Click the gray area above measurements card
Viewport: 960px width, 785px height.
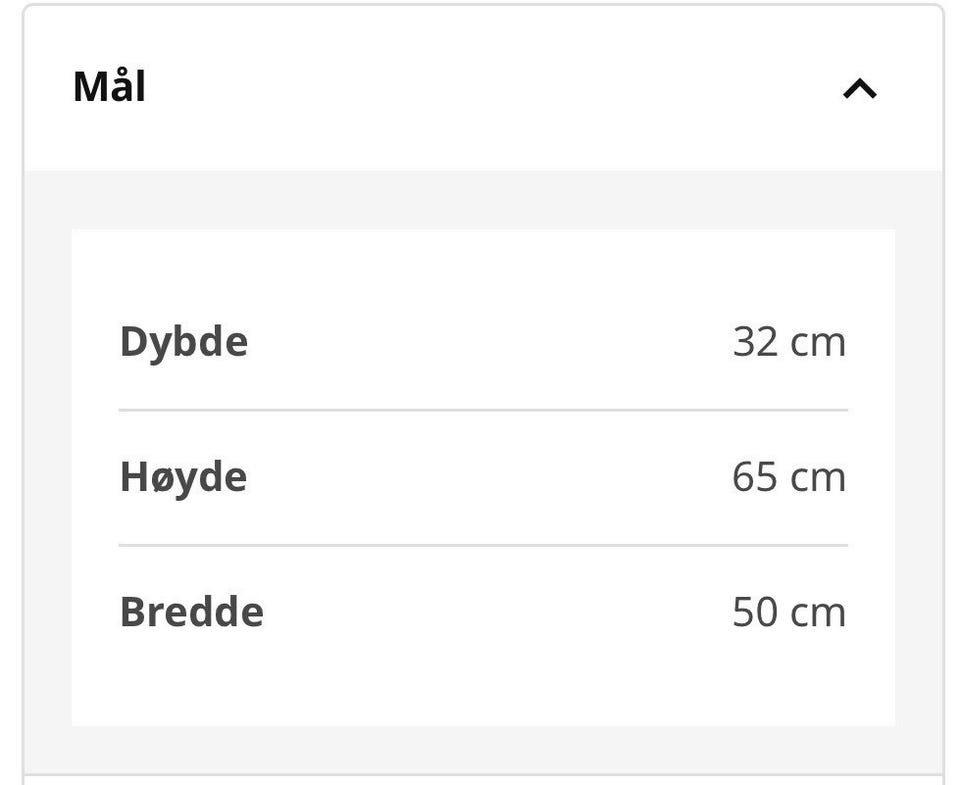point(483,200)
